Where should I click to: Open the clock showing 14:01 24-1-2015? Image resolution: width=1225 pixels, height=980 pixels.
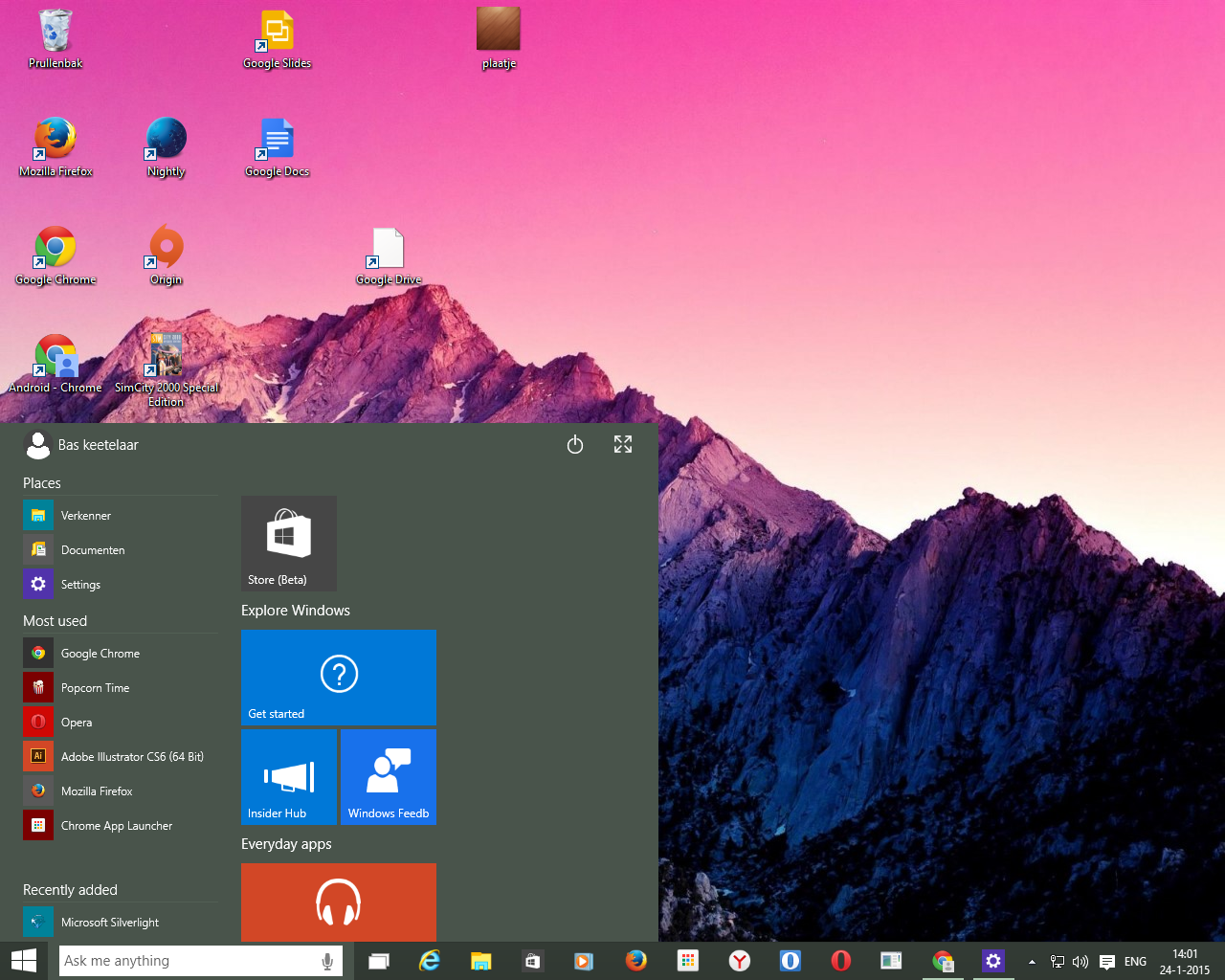pyautogui.click(x=1185, y=962)
